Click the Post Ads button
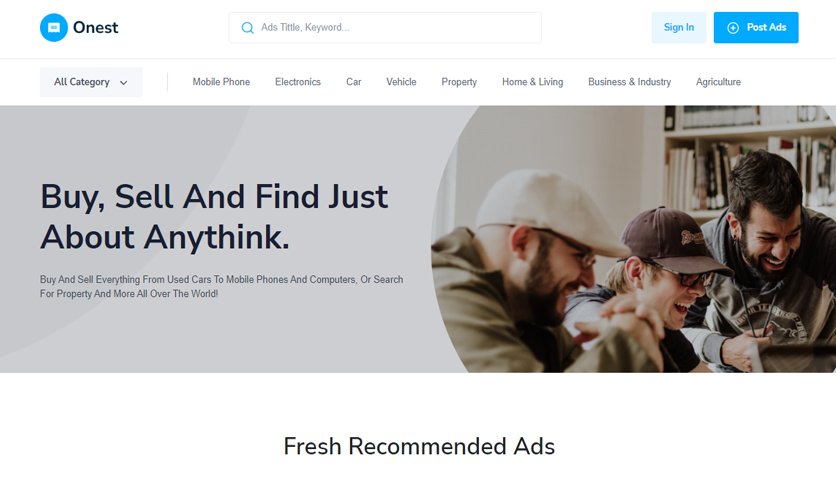 [x=756, y=28]
